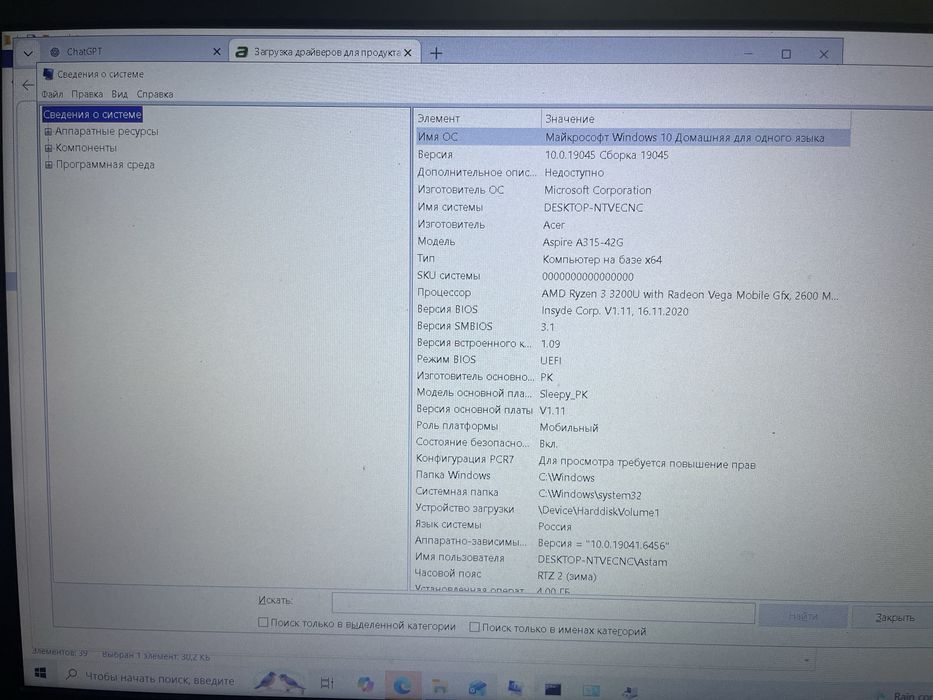Open Copilot from the taskbar

coord(365,684)
